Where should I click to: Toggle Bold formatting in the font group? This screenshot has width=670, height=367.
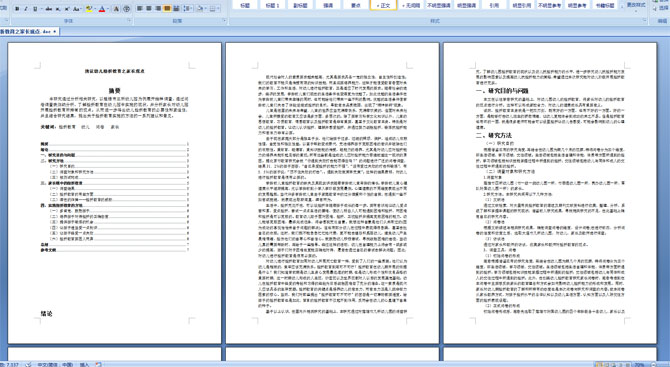(x=17, y=9)
